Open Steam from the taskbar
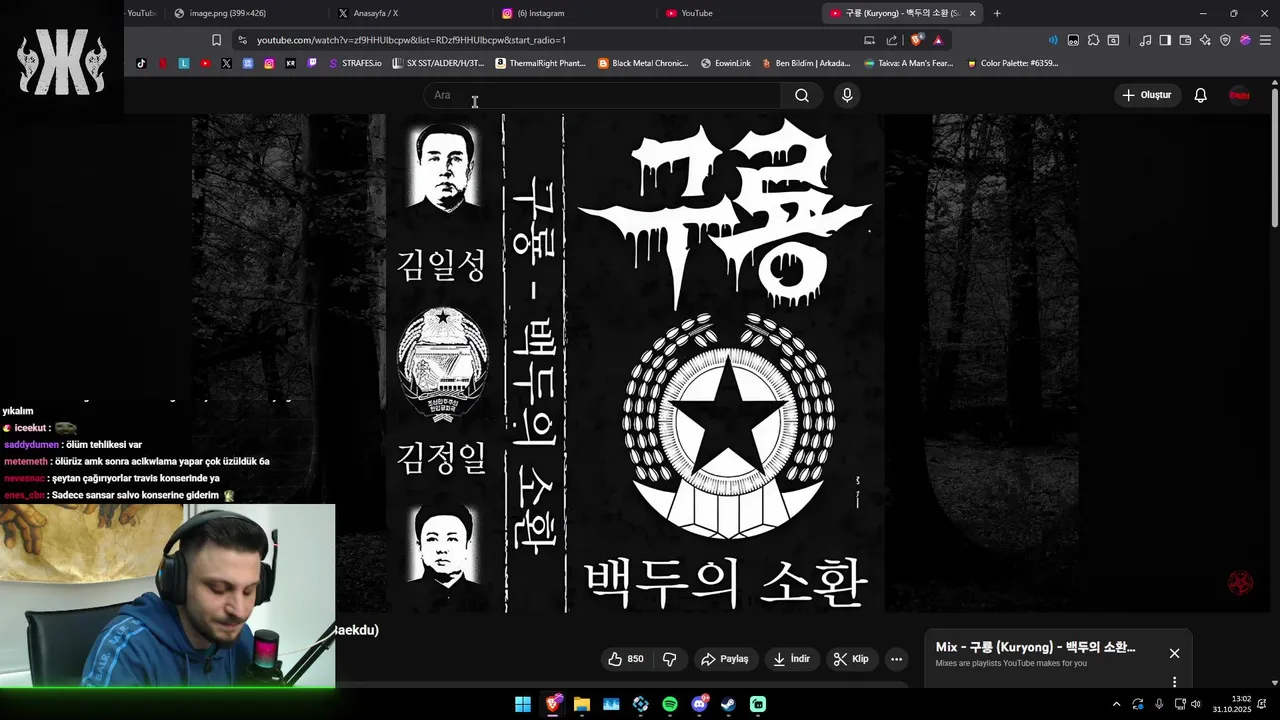 [x=729, y=704]
